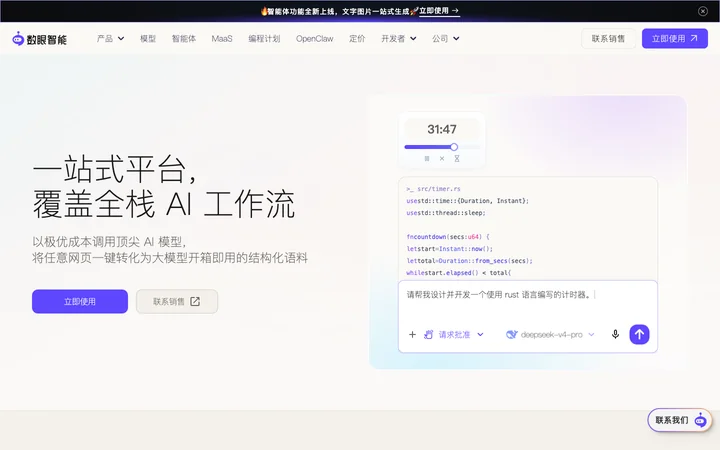Open the 模型 nav item
The height and width of the screenshot is (450, 720).
point(148,39)
